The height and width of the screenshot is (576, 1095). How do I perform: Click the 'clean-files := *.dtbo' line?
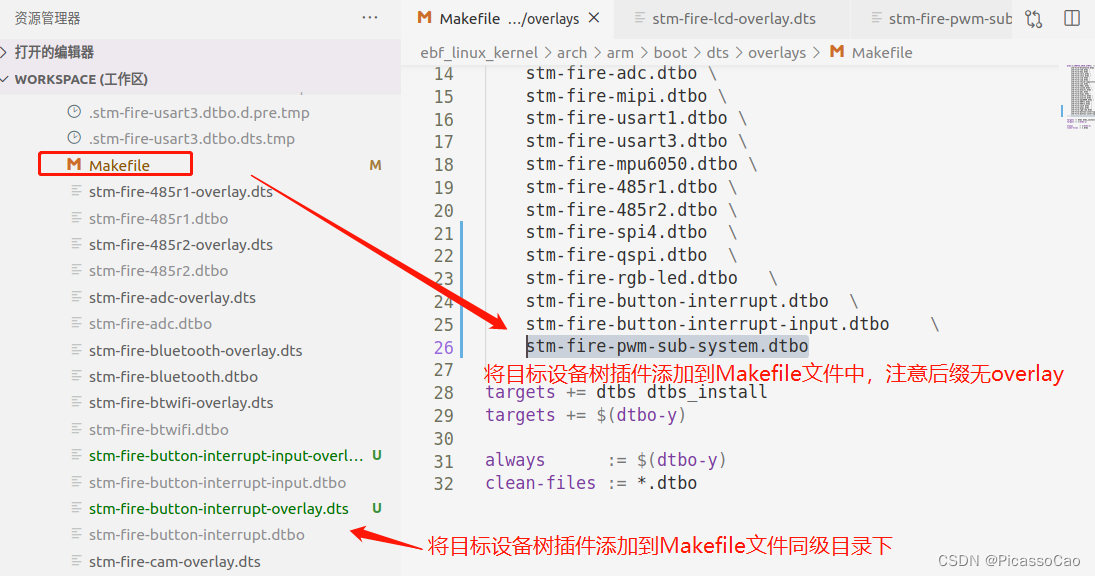click(x=591, y=483)
